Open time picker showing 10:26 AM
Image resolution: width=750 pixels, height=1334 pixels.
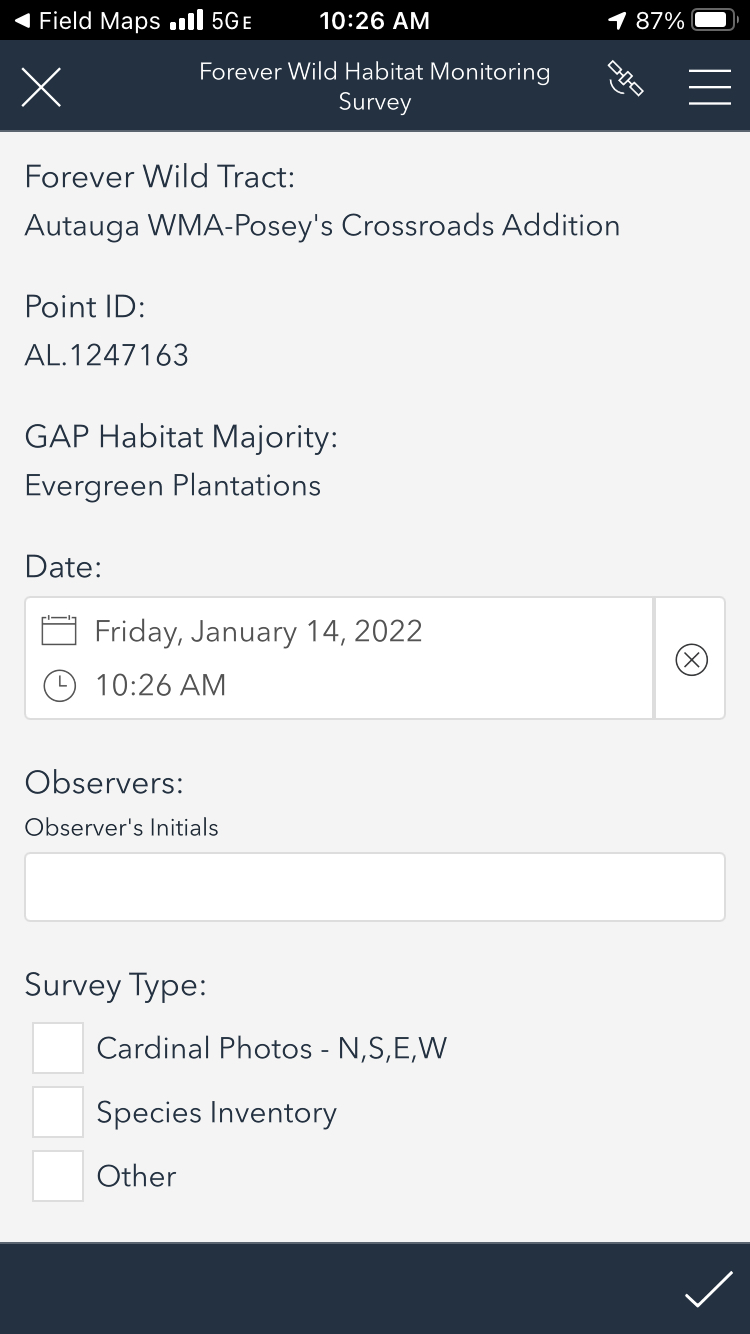[x=160, y=686]
